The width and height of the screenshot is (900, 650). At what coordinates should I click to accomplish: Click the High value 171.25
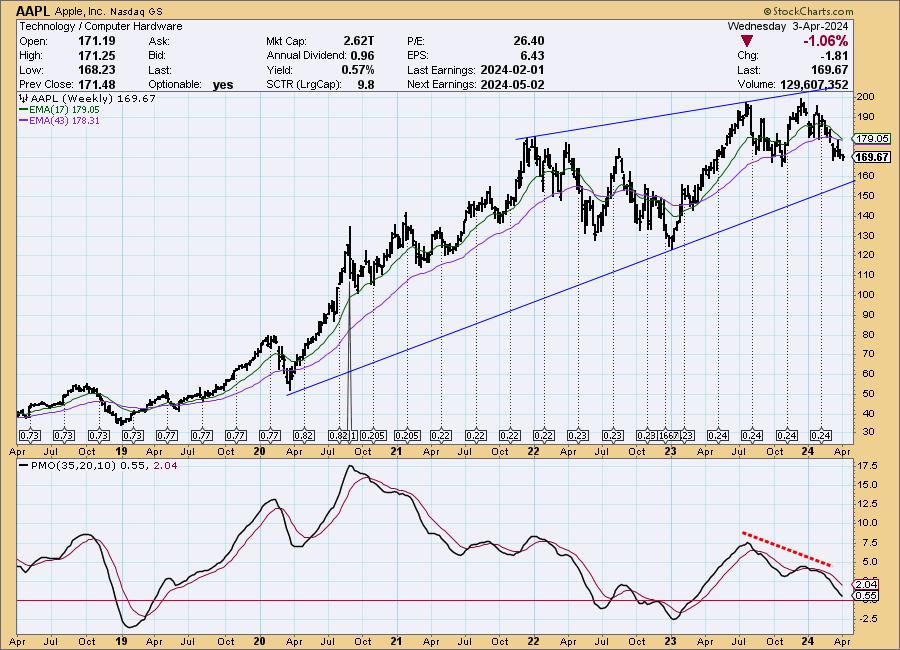96,56
